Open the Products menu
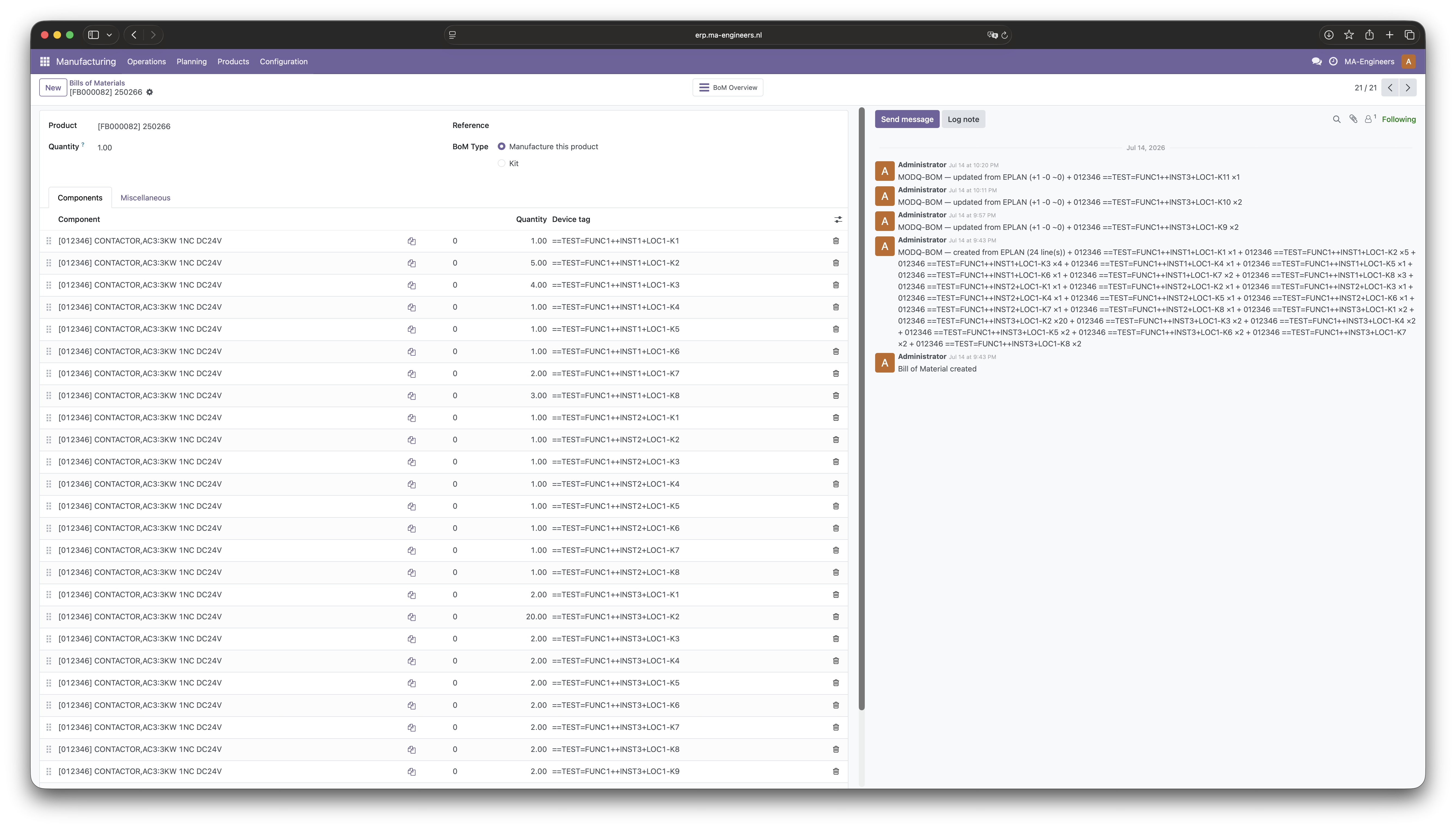This screenshot has width=1456, height=829. [233, 62]
